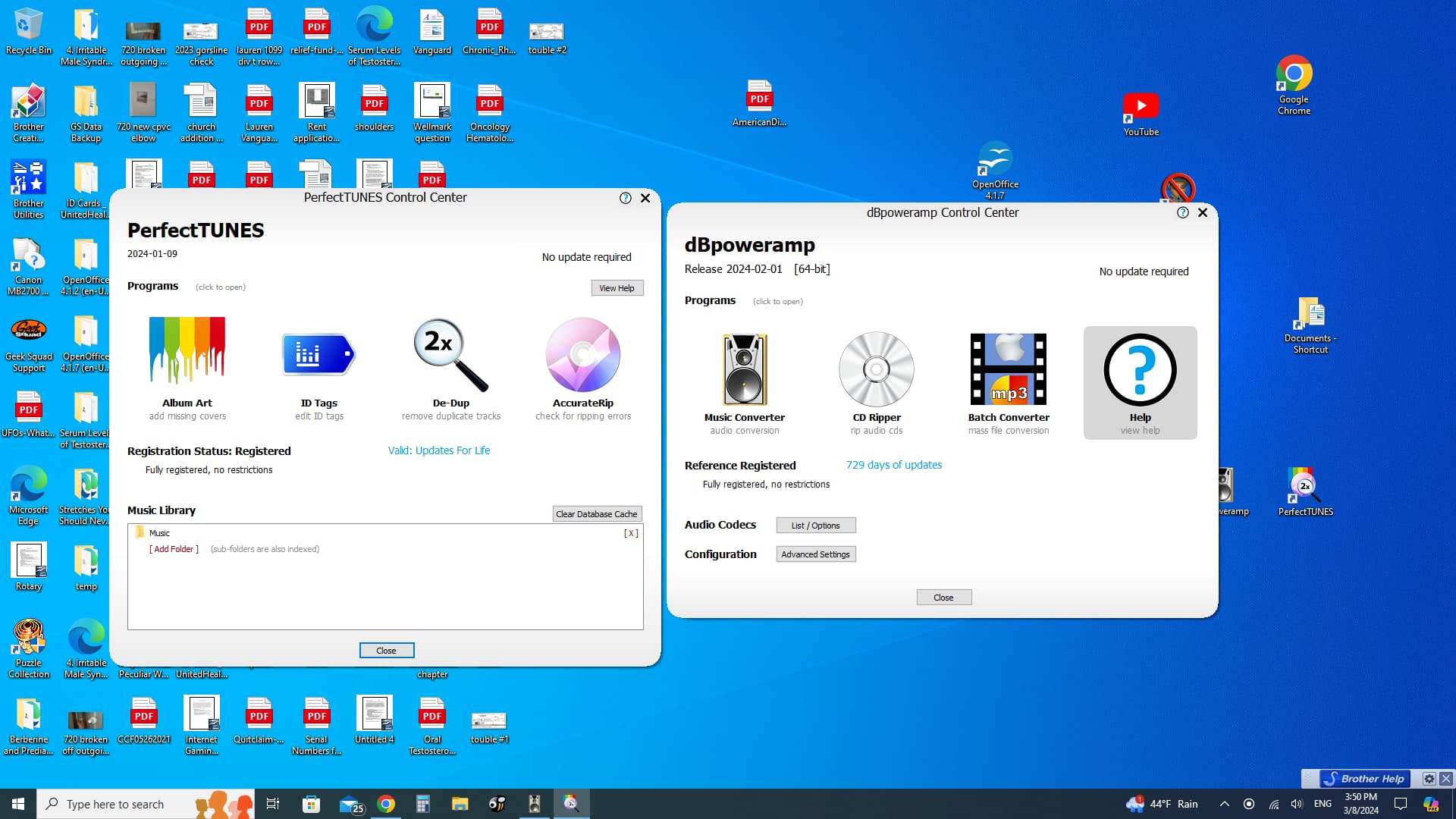Open the Vanguard document icon
Screen dimensions: 1456x819
click(x=432, y=32)
